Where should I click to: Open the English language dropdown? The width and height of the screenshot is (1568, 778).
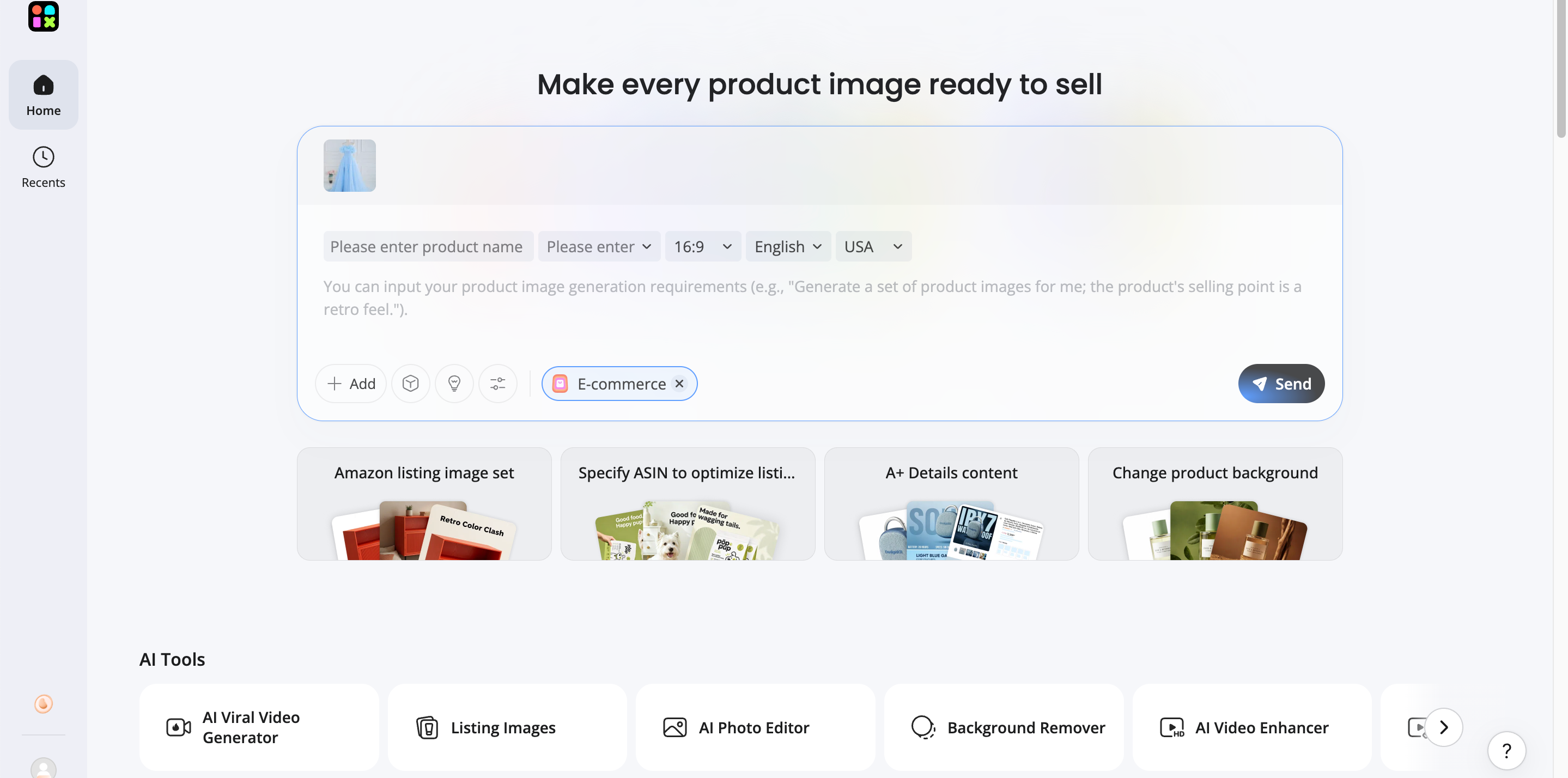pyautogui.click(x=788, y=247)
